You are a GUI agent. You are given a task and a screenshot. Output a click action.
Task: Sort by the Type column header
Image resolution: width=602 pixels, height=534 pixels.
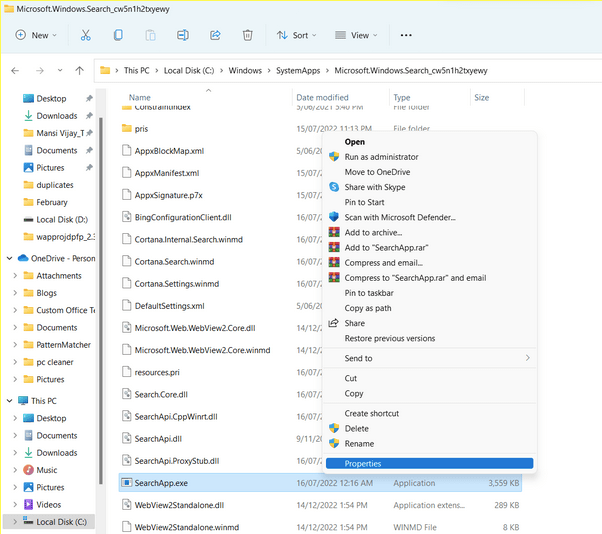[x=402, y=98]
